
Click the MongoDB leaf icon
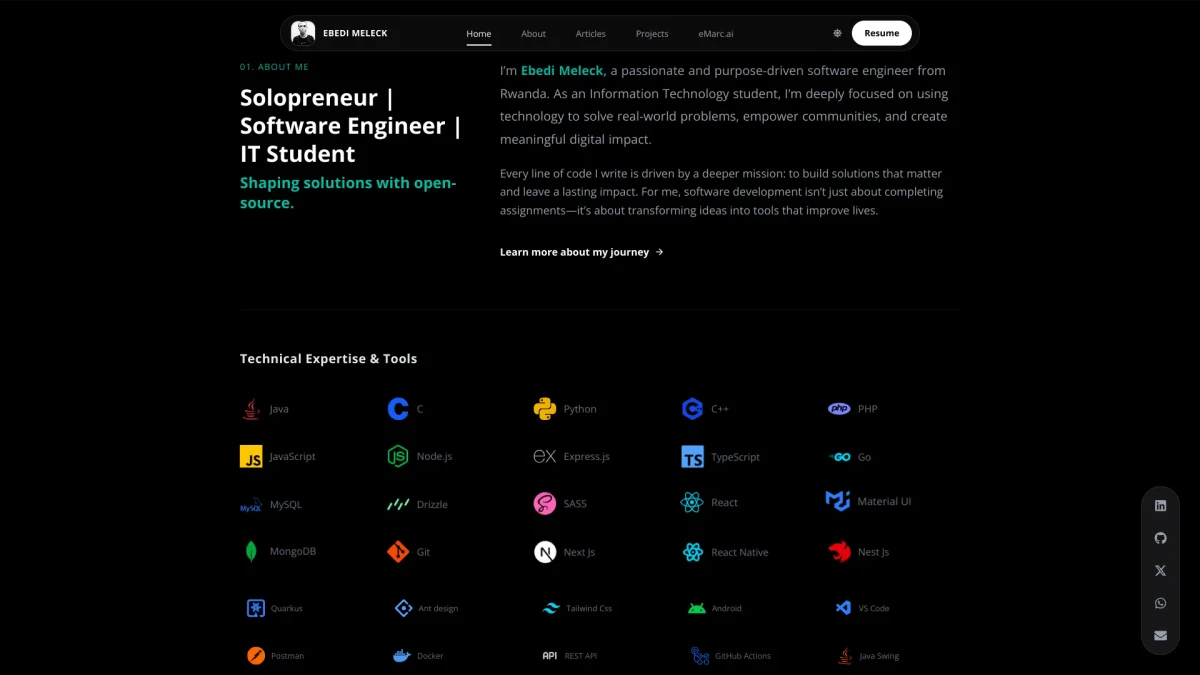pos(251,552)
